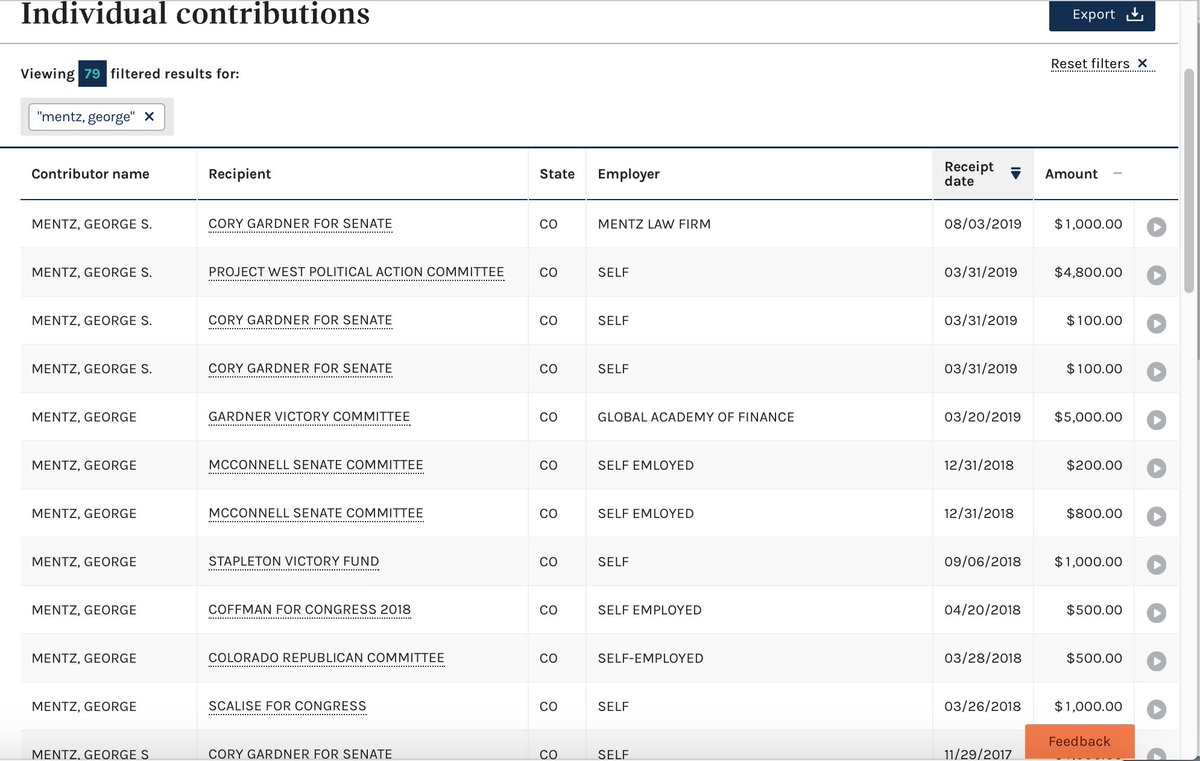Expand details for the Scalise for Congress row
The height and width of the screenshot is (761, 1200).
[x=1156, y=709]
